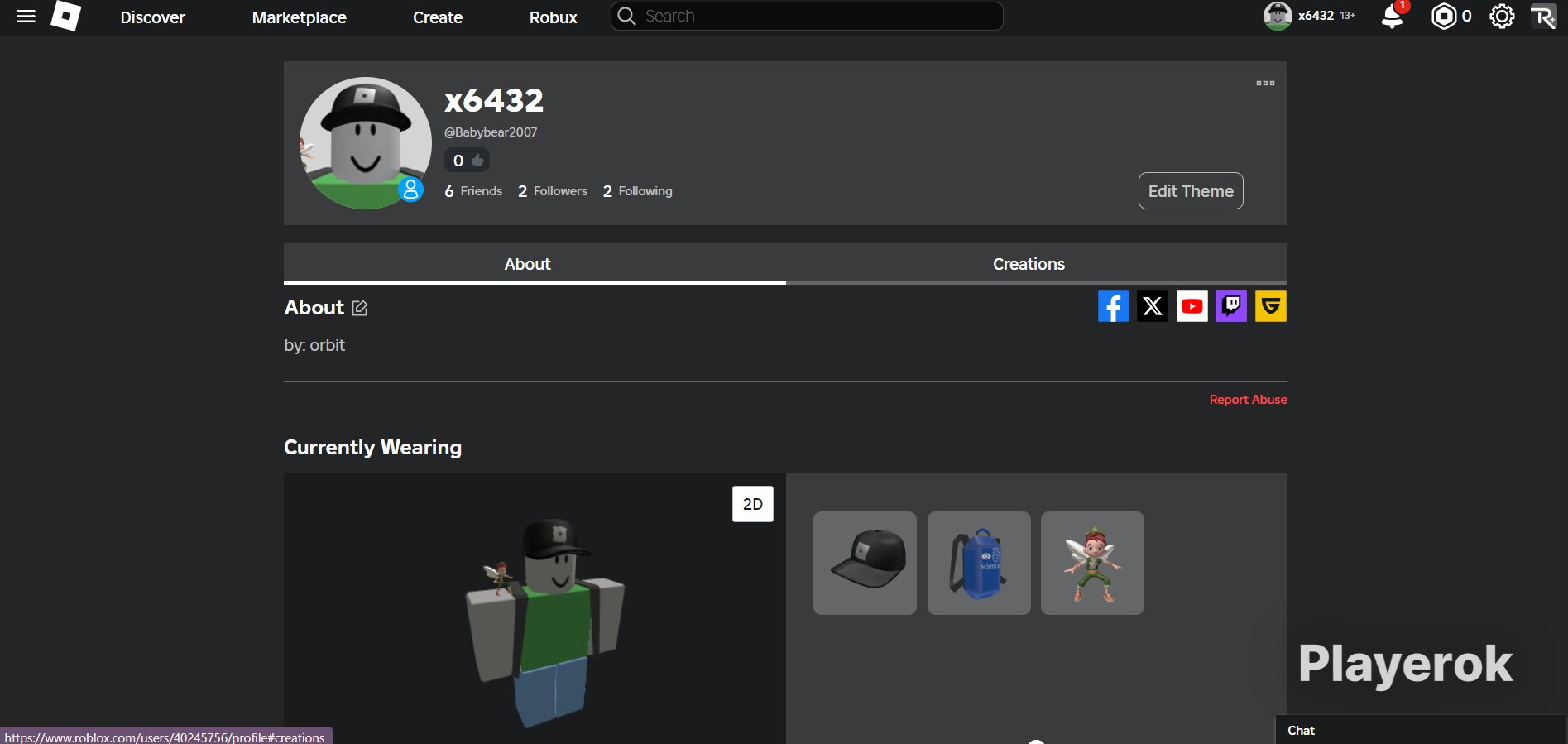
Task: Click the RoPro extension icon
Action: tap(1543, 17)
